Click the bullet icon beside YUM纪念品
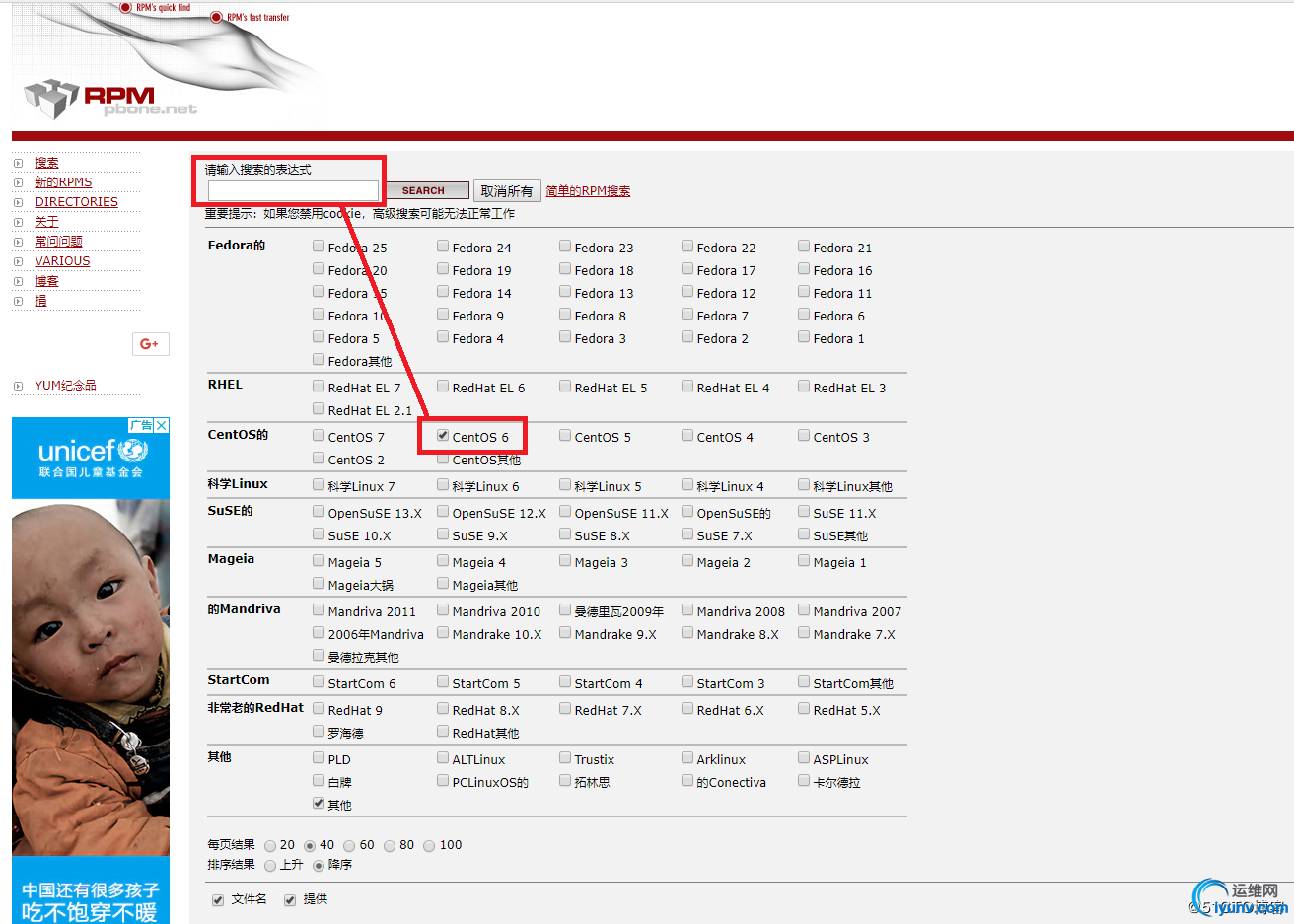This screenshot has width=1294, height=924. pos(18,386)
